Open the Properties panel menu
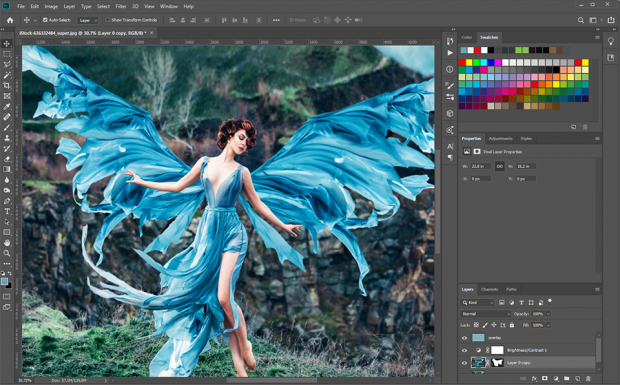The width and height of the screenshot is (620, 385). point(597,139)
